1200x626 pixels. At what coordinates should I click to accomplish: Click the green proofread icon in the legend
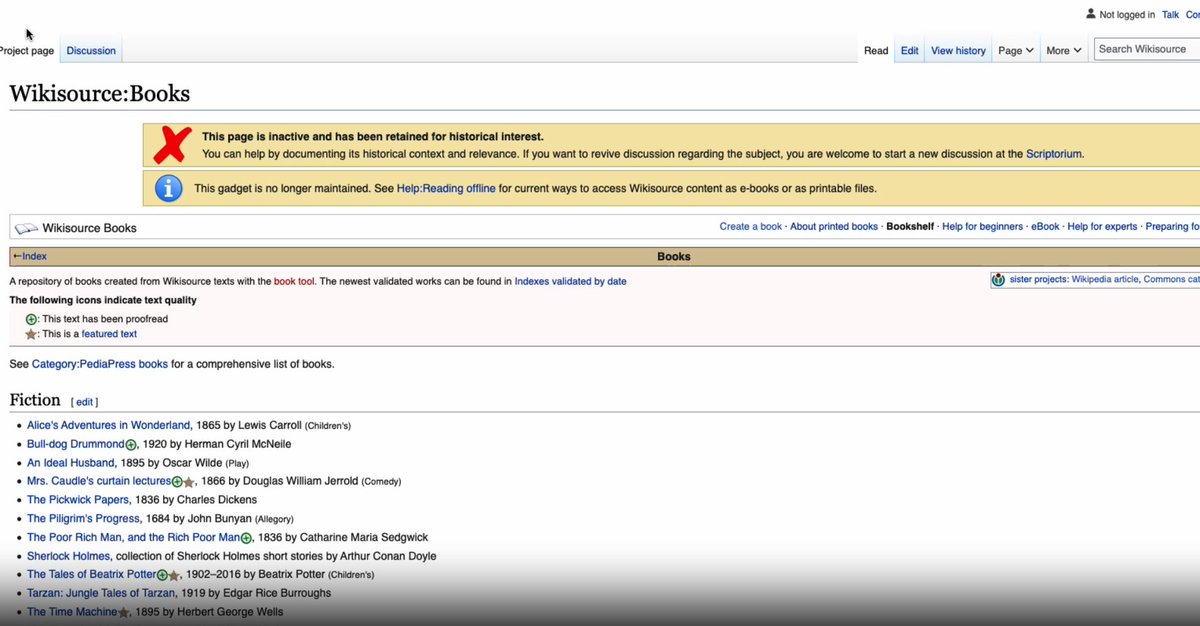(x=31, y=319)
